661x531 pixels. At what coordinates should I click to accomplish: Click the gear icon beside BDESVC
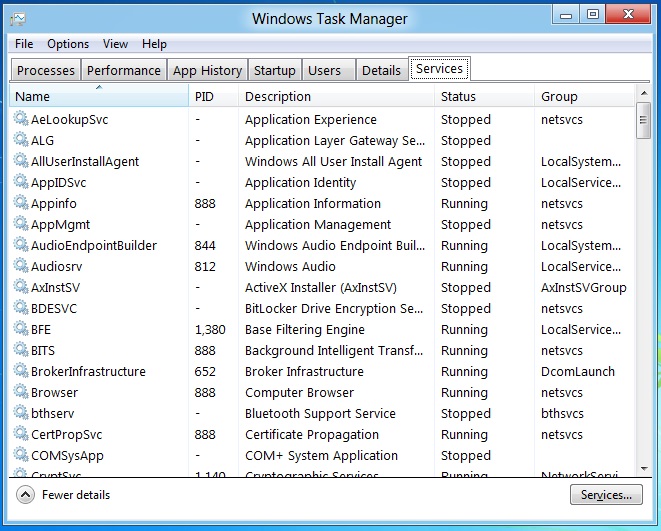click(x=21, y=308)
